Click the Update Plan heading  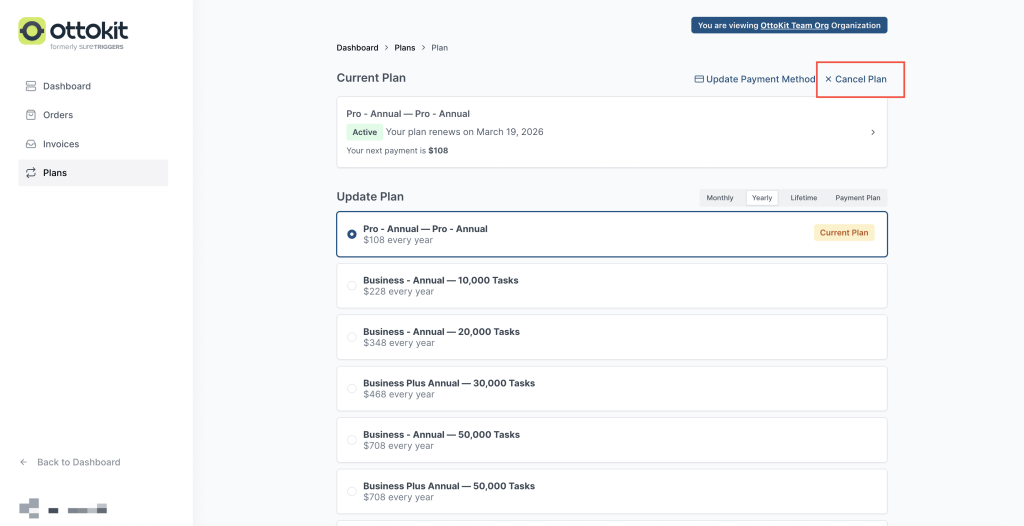(x=370, y=197)
